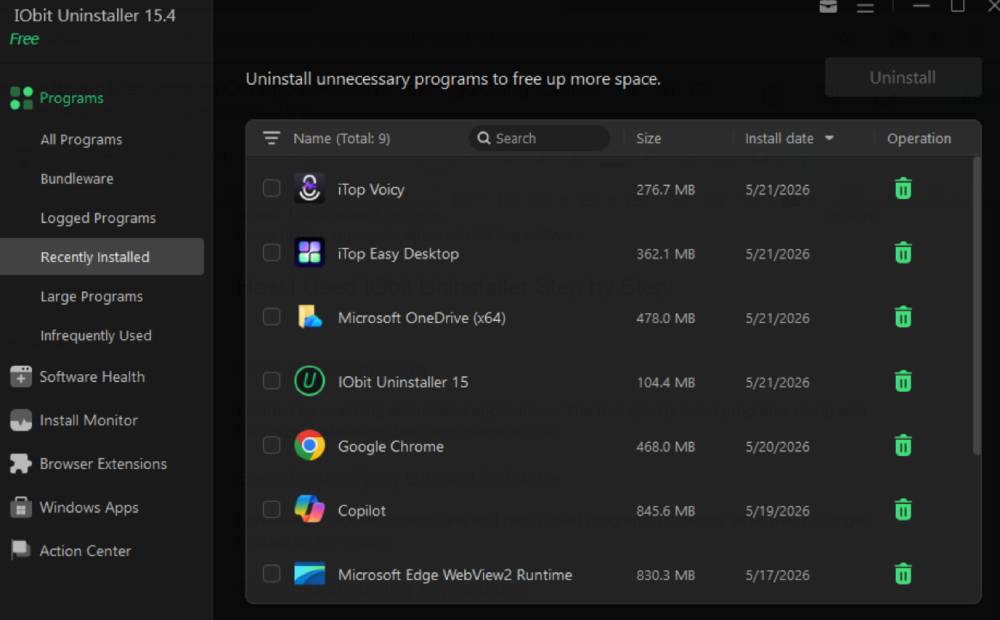This screenshot has height=620, width=1000.
Task: Click the iTop Easy Desktop name text
Action: pyautogui.click(x=398, y=254)
